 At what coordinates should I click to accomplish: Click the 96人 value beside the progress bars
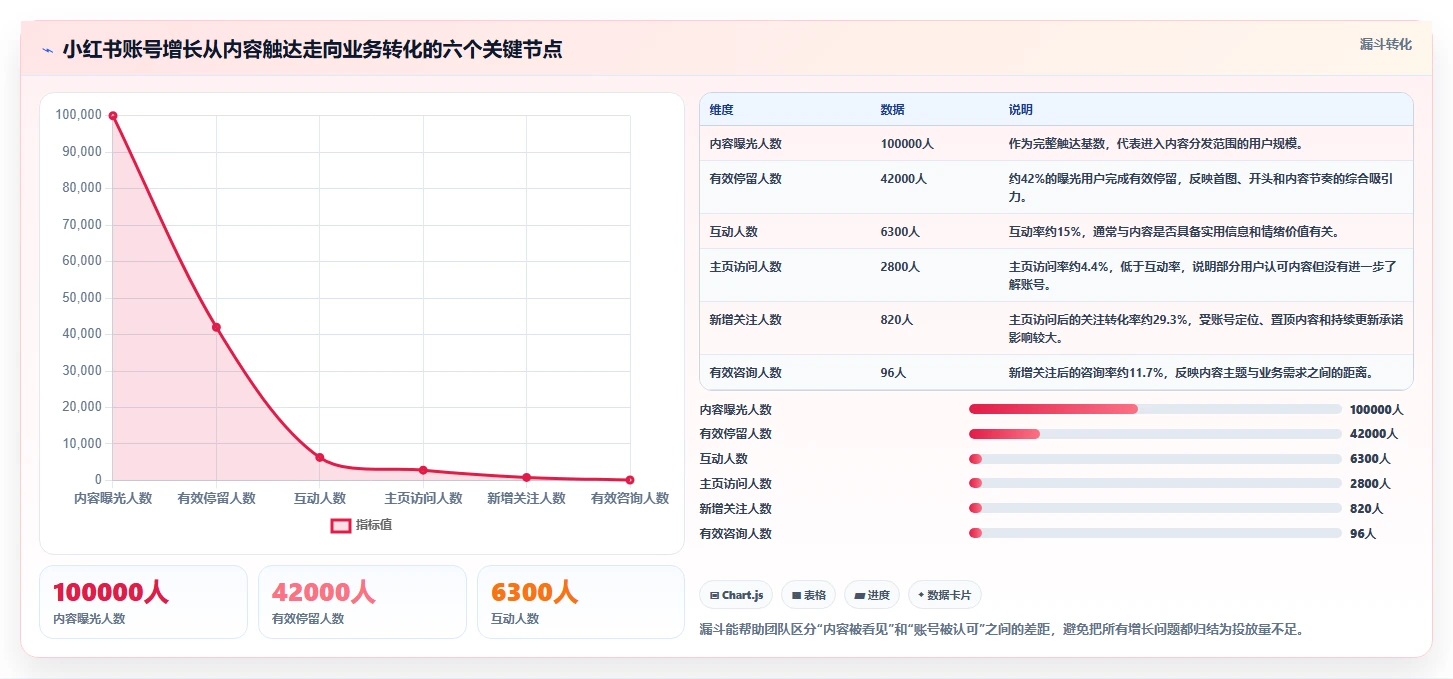point(1363,533)
